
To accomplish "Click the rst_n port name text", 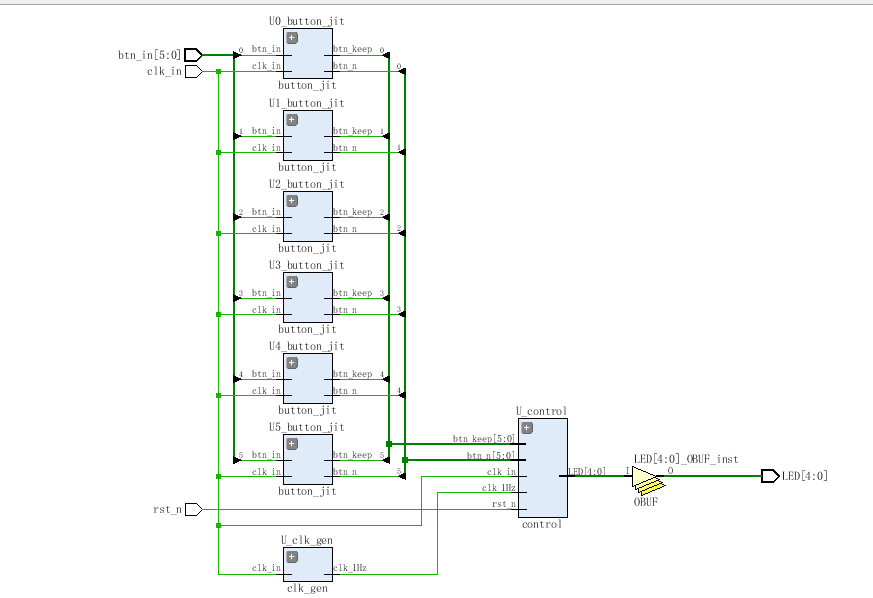I will pos(167,509).
